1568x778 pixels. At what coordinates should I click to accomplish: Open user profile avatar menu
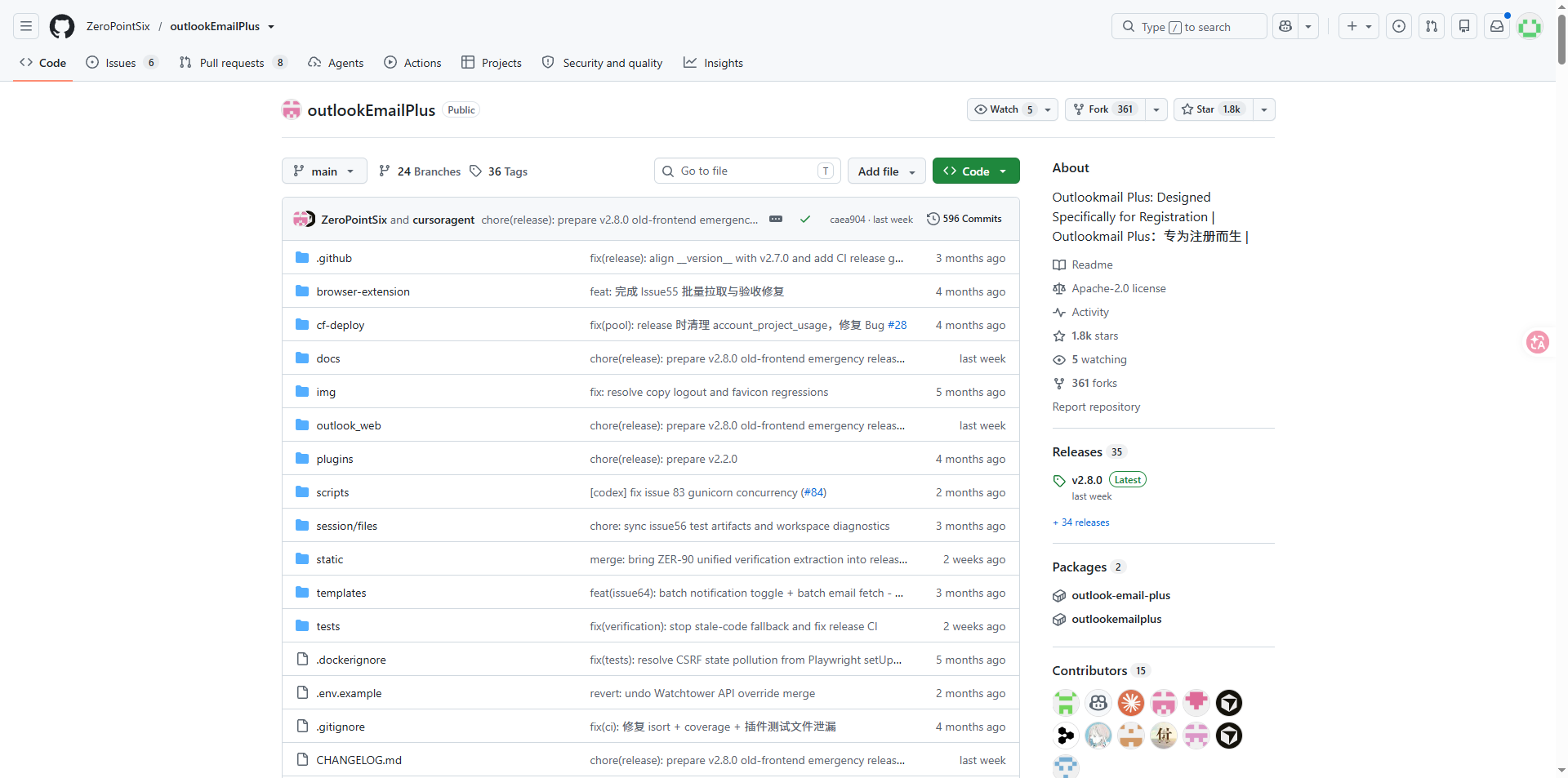click(1530, 27)
